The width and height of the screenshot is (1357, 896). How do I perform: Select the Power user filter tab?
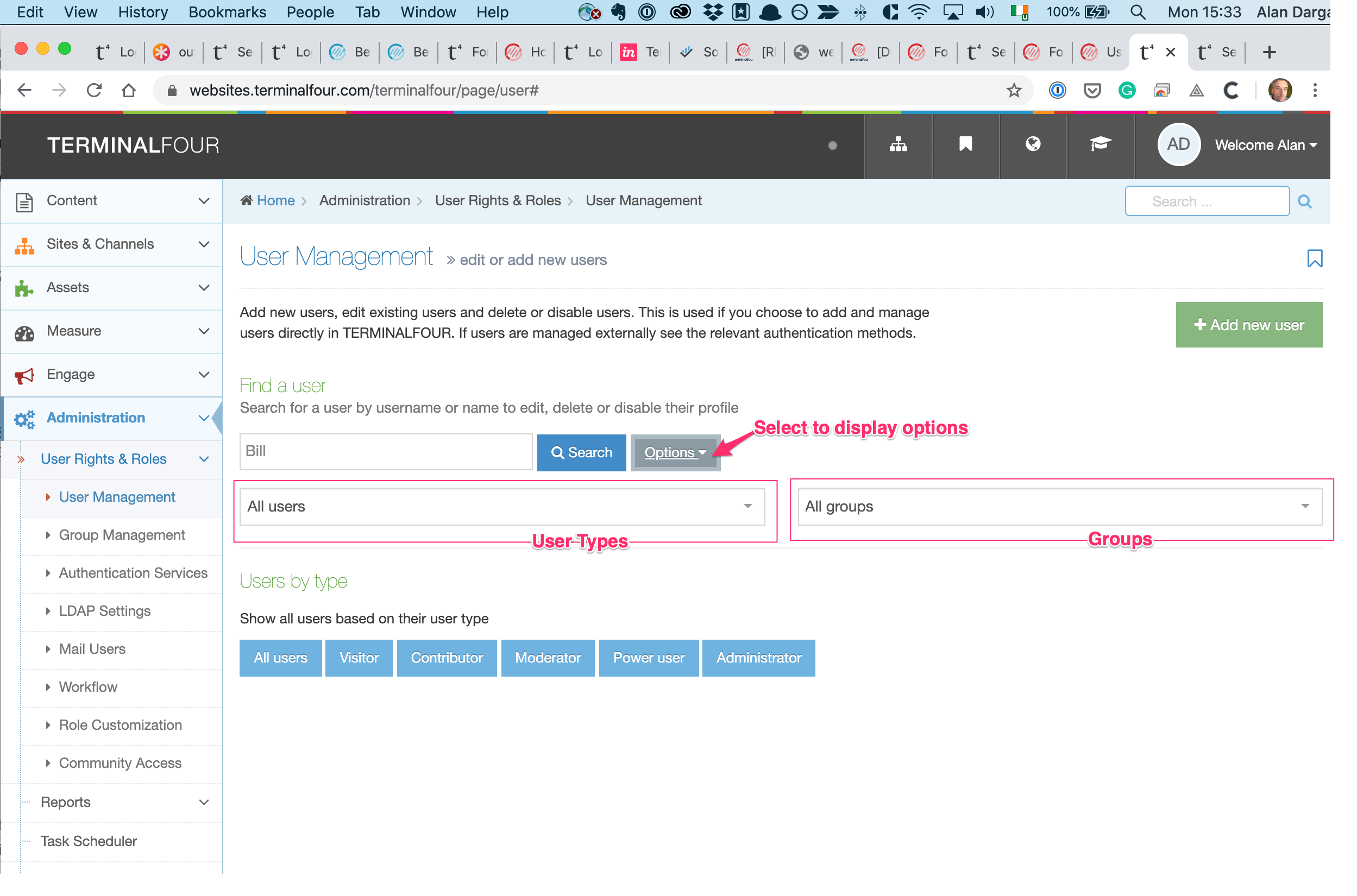(649, 658)
